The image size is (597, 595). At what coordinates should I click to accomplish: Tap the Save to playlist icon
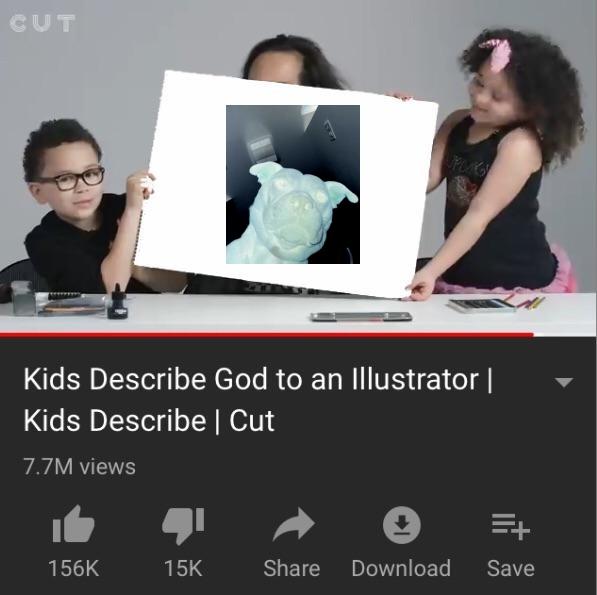coord(511,526)
